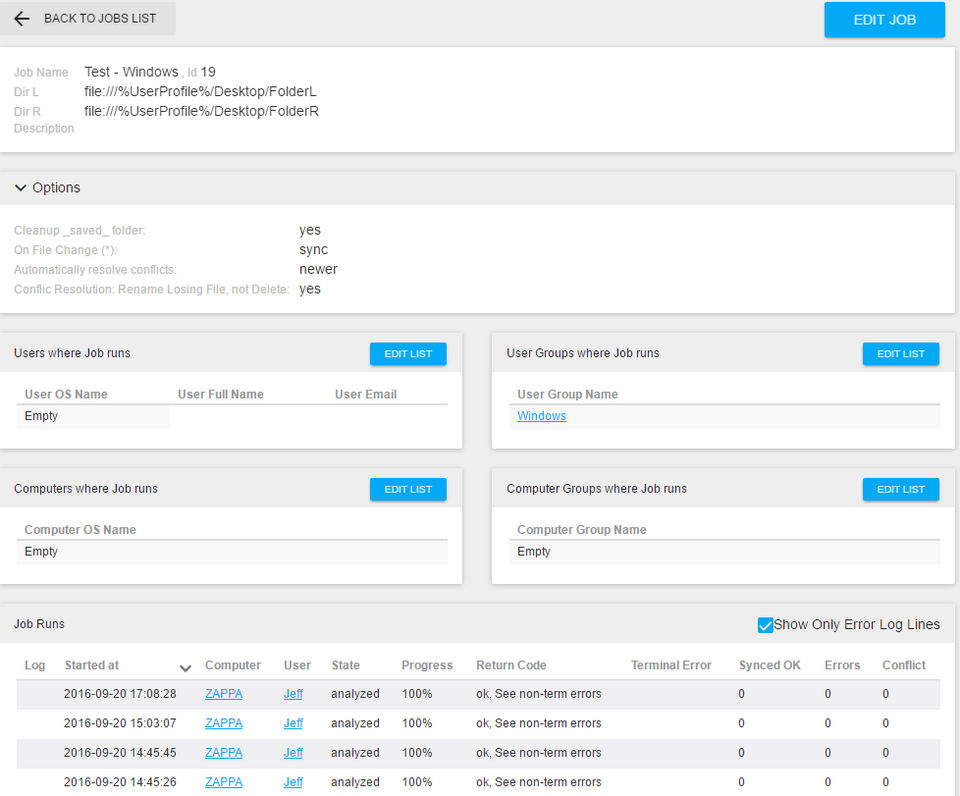Screen dimensions: 960x796
Task: Click return code of 17:08:28 run
Action: [539, 694]
